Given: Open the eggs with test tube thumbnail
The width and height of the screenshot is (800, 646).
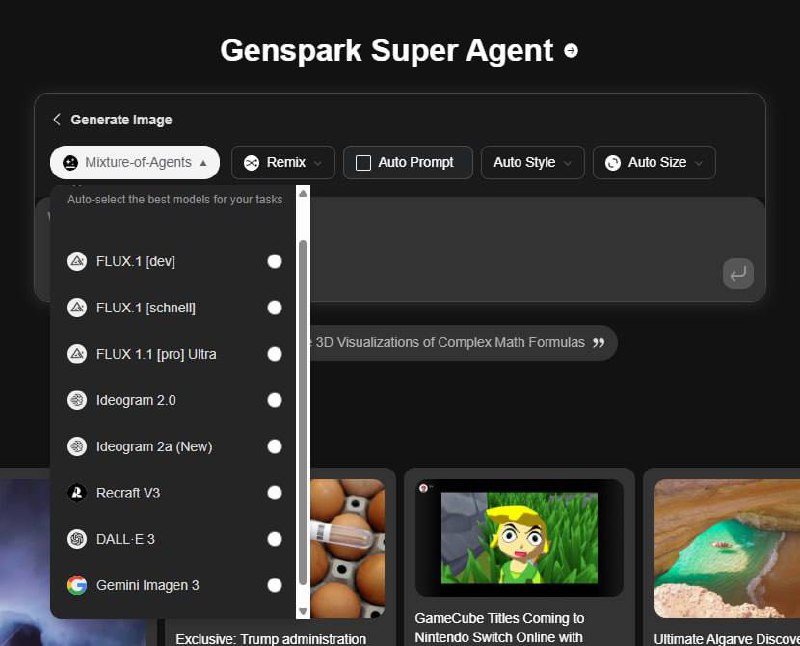Looking at the screenshot, I should [347, 549].
